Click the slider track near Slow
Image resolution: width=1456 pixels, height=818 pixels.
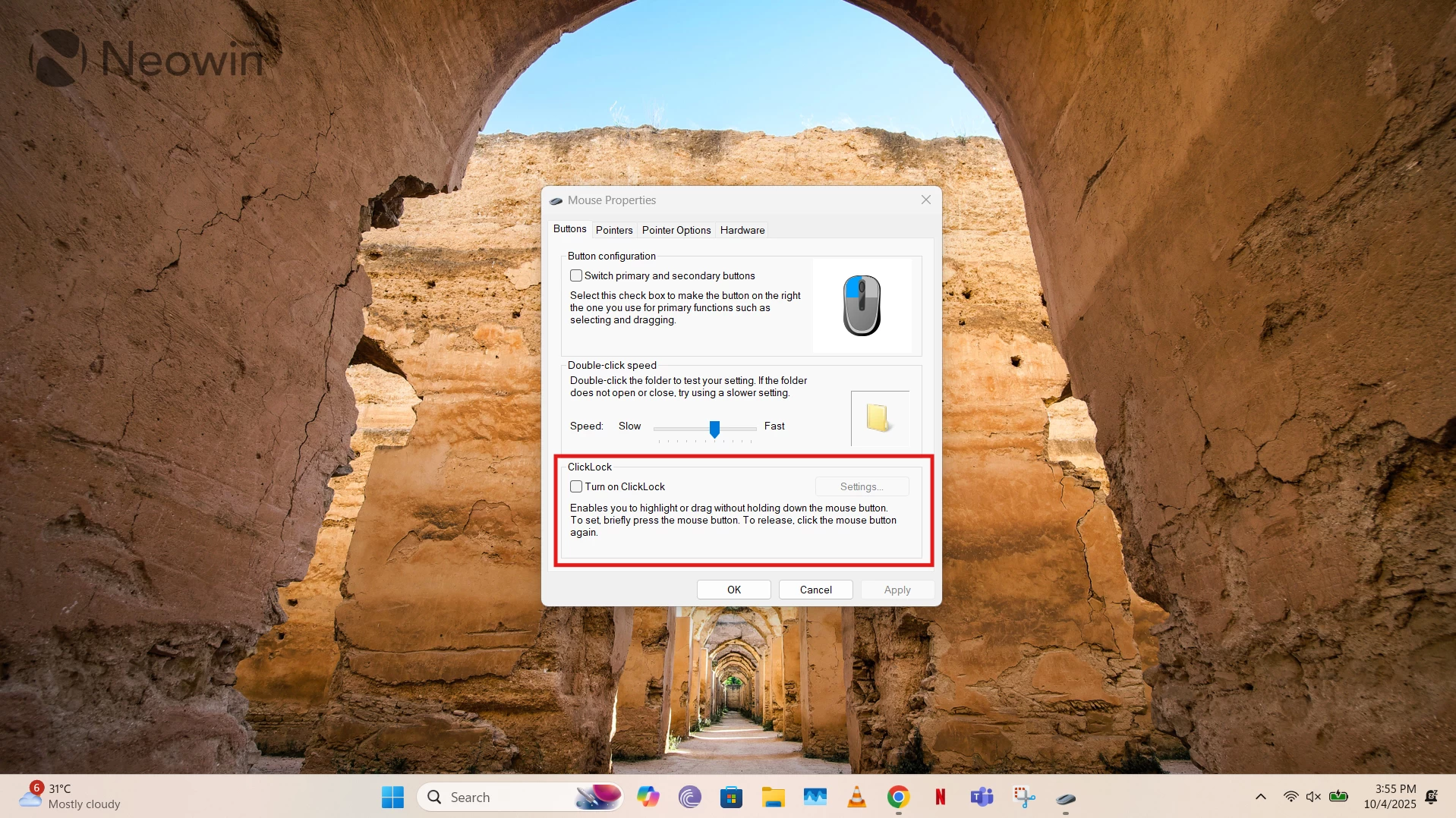pos(662,429)
